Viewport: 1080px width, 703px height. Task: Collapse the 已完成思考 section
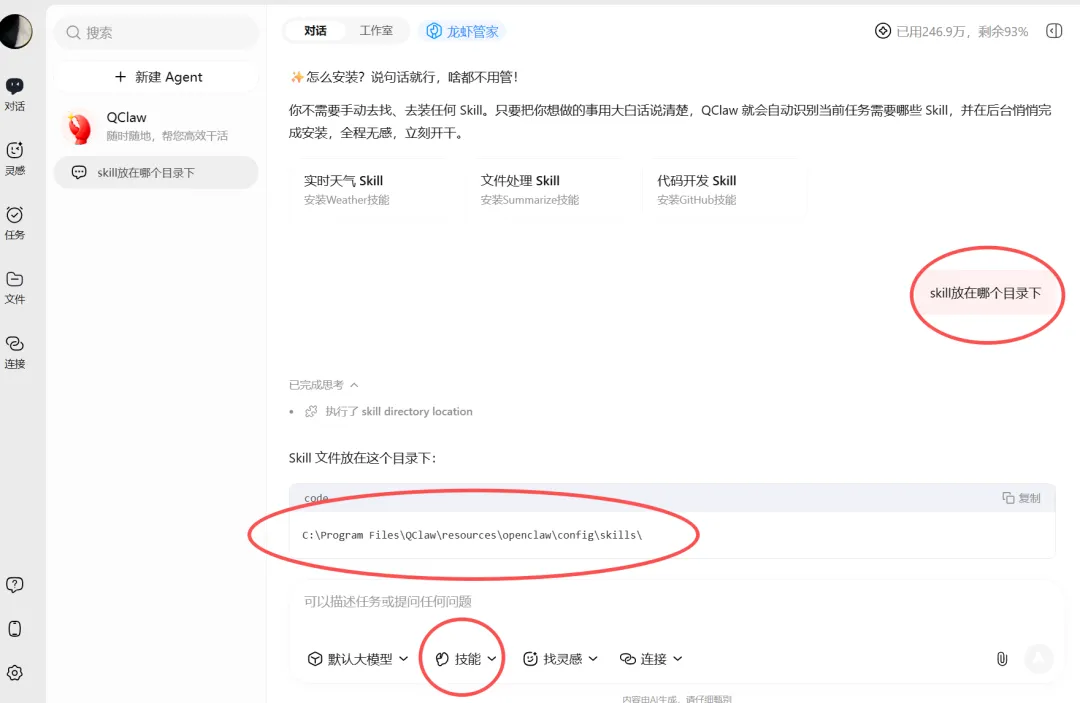[324, 385]
